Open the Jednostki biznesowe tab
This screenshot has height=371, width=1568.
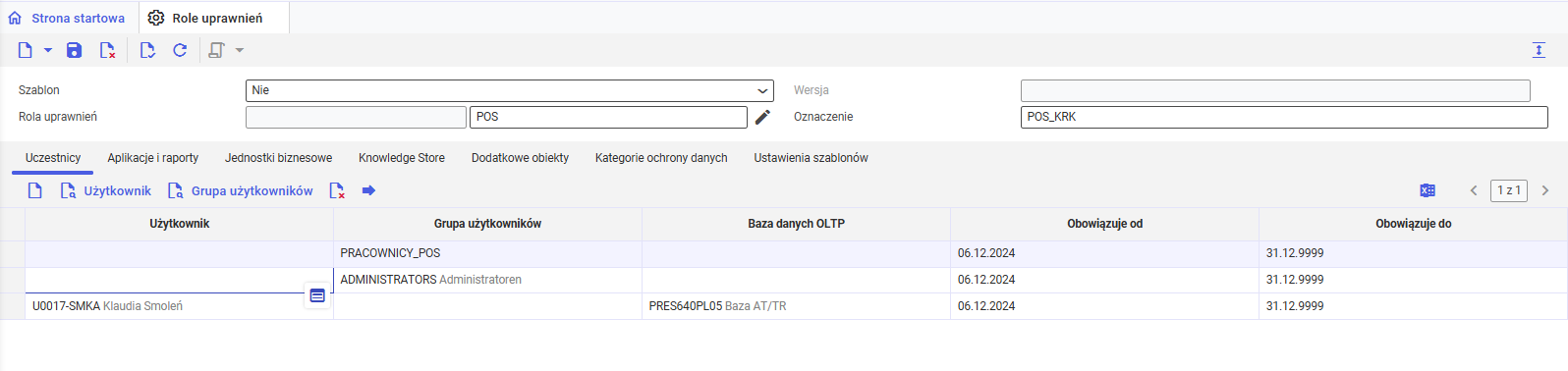[278, 158]
